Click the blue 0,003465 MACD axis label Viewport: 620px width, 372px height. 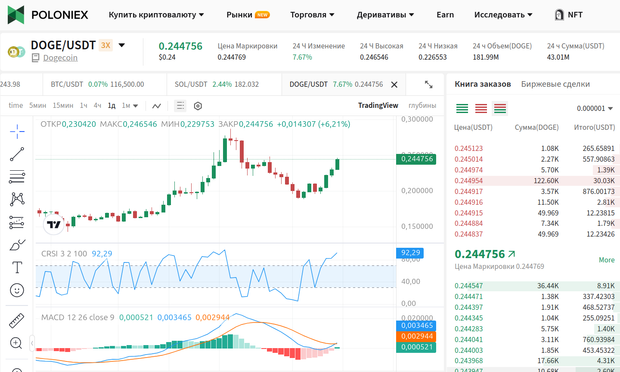(416, 325)
